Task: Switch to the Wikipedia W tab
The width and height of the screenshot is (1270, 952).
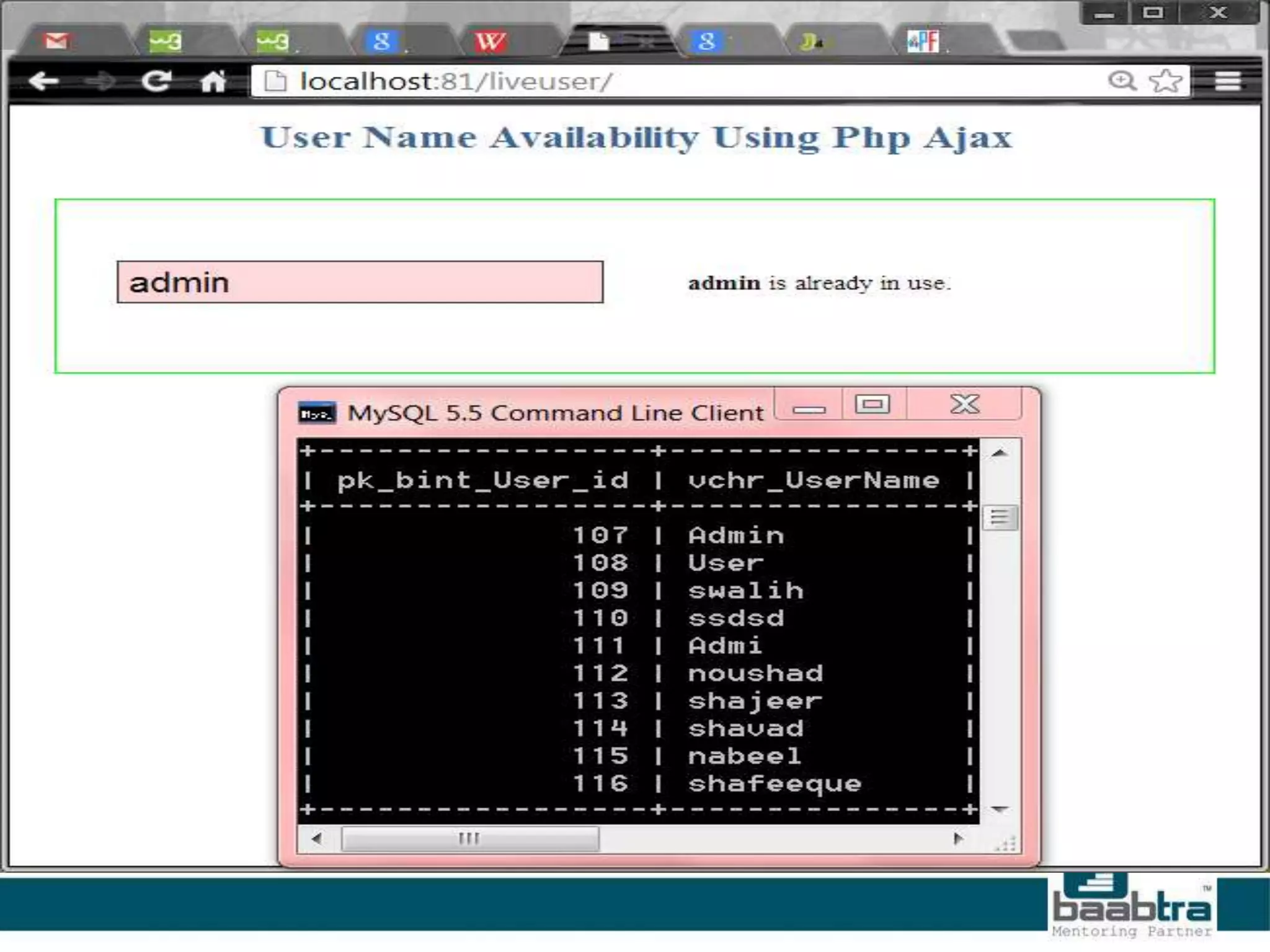Action: pos(491,42)
